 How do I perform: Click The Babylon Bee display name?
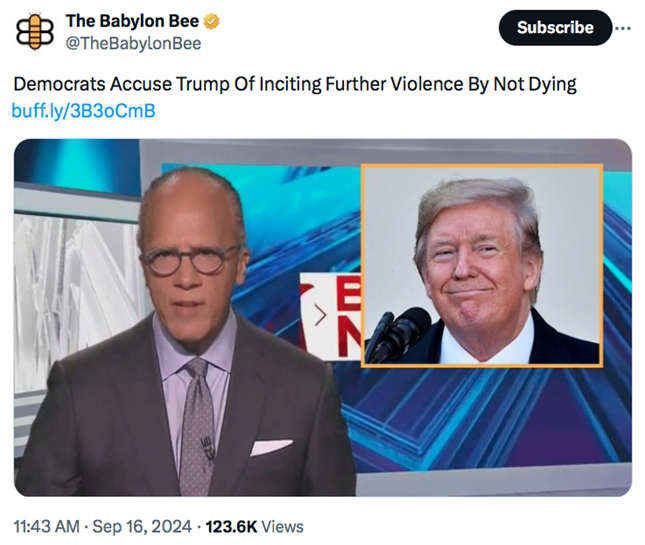(131, 21)
